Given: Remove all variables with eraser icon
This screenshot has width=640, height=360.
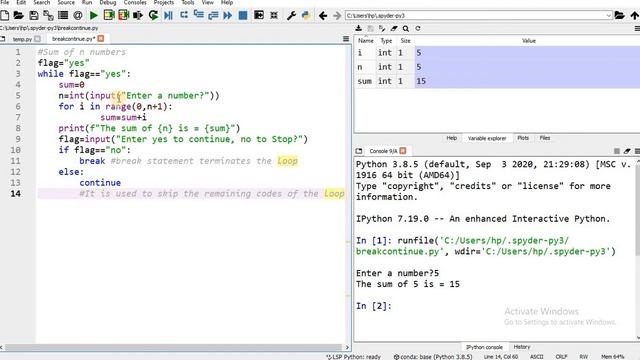Looking at the screenshot, I should click(x=394, y=28).
